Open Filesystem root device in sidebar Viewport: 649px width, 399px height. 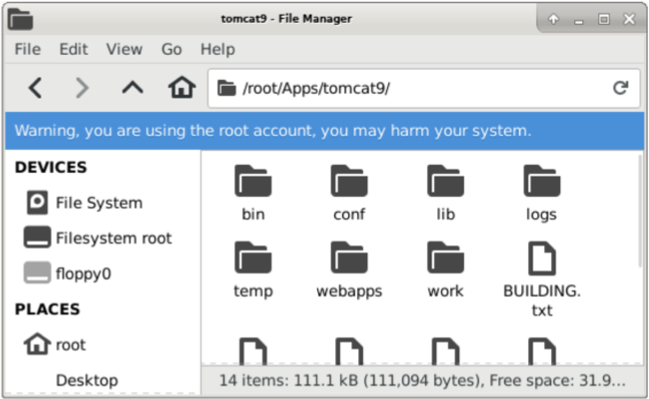[x=98, y=238]
